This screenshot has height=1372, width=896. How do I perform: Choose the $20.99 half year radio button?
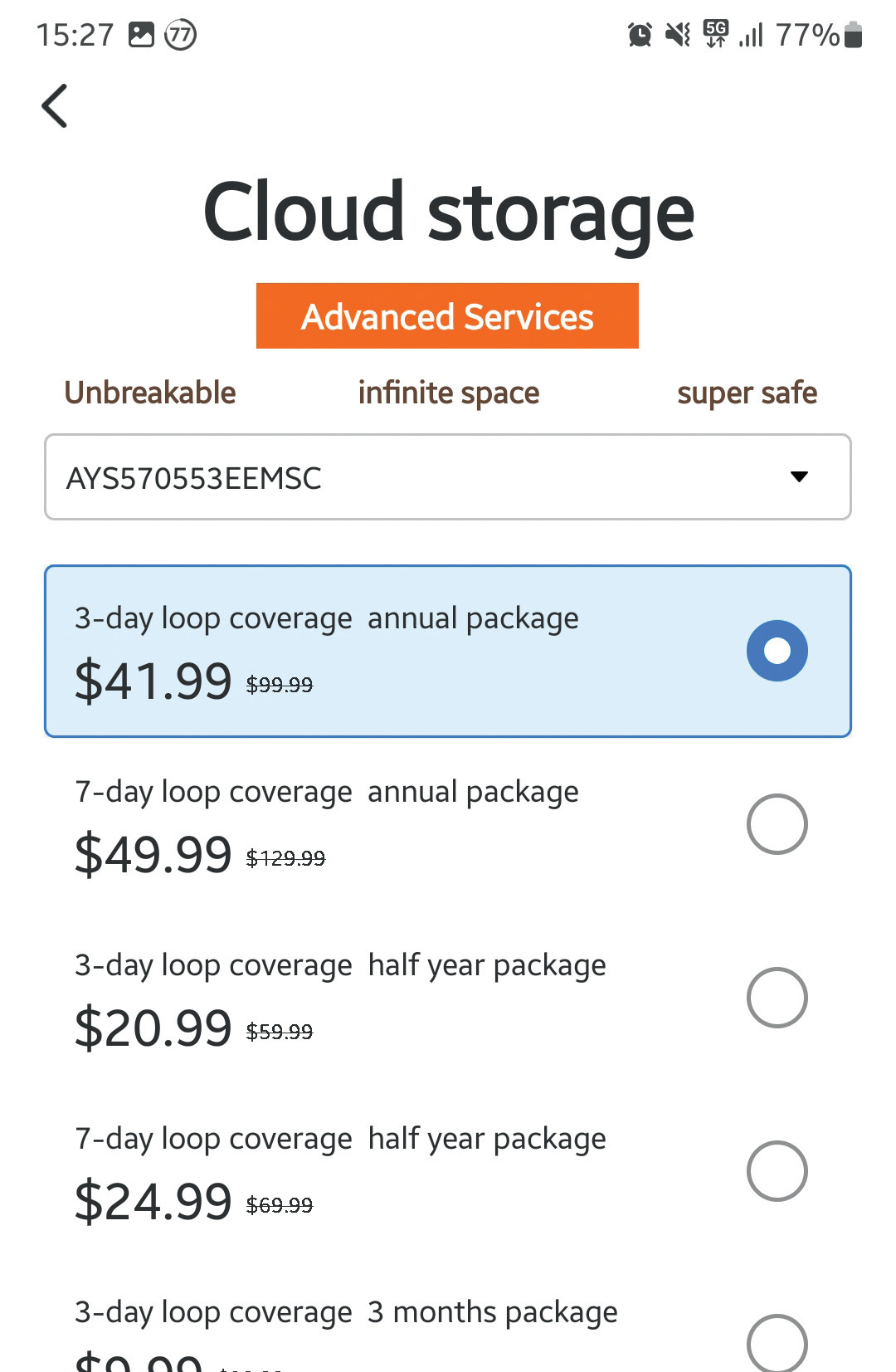click(777, 998)
